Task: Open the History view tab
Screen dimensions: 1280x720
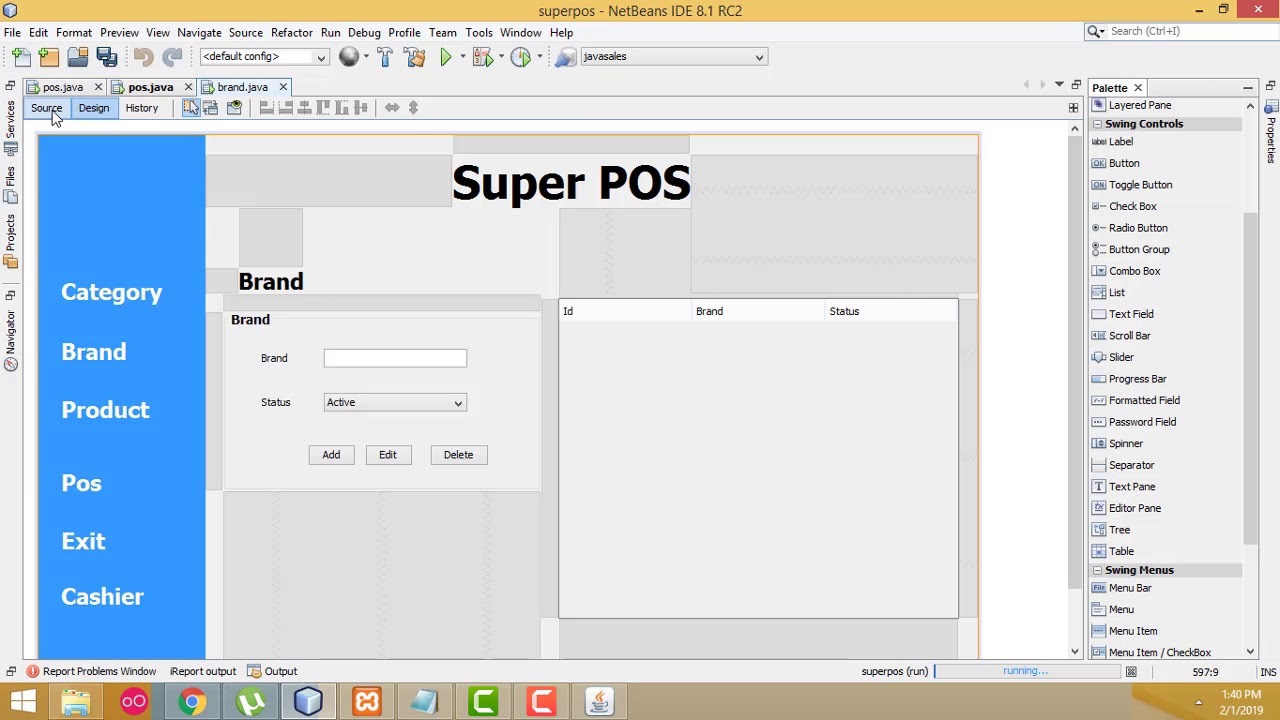Action: [141, 108]
